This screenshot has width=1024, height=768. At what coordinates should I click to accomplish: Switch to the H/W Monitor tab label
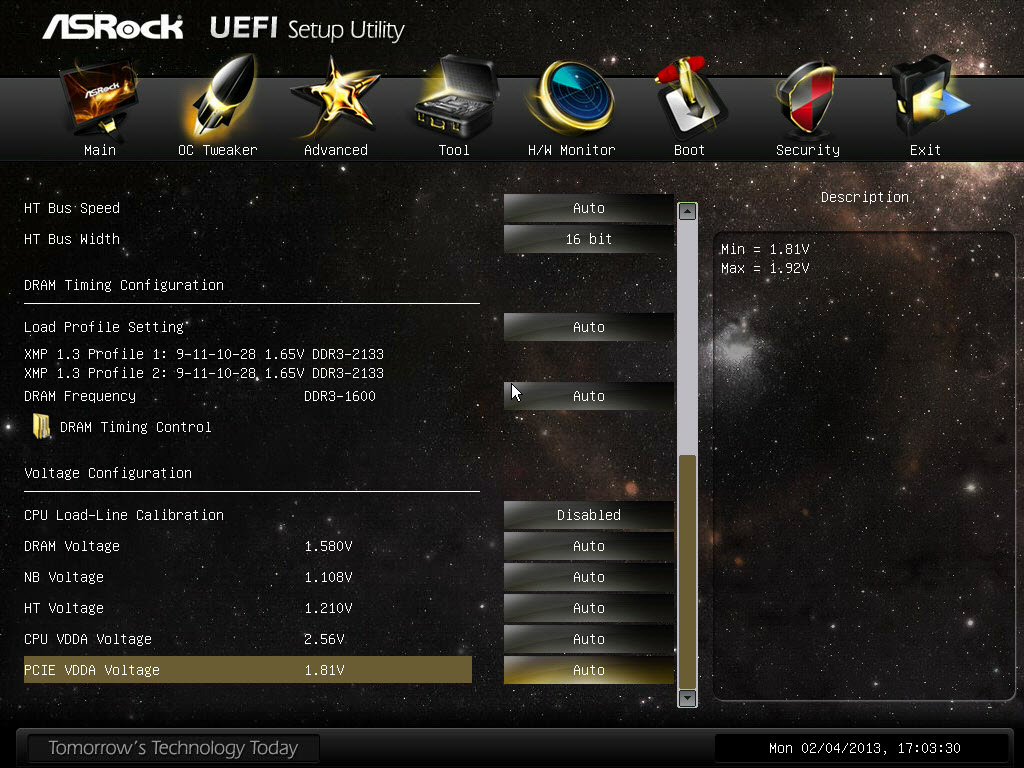pyautogui.click(x=571, y=150)
